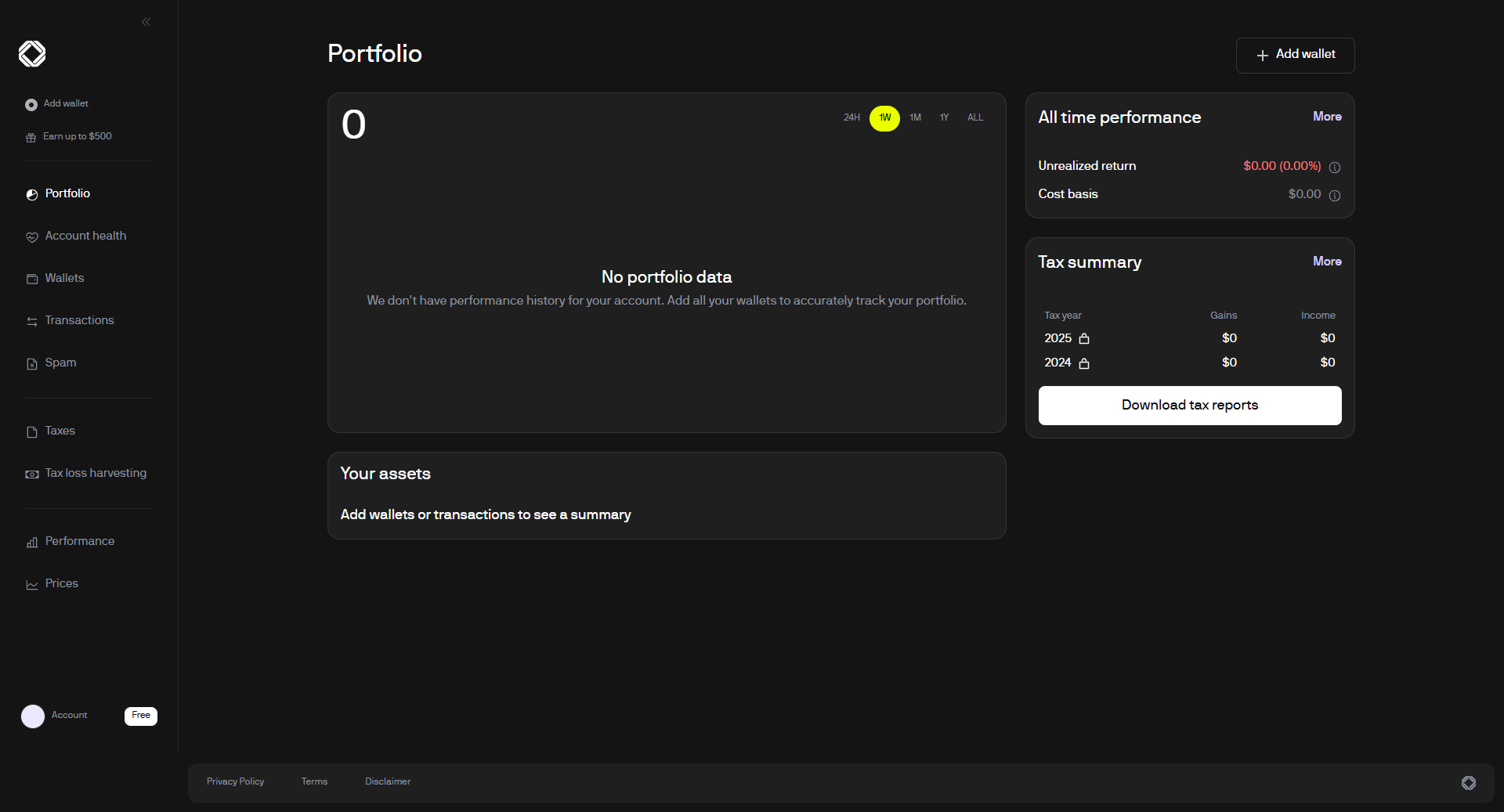Screen dimensions: 1504x812
Task: Select the 24H time range
Action: [851, 117]
